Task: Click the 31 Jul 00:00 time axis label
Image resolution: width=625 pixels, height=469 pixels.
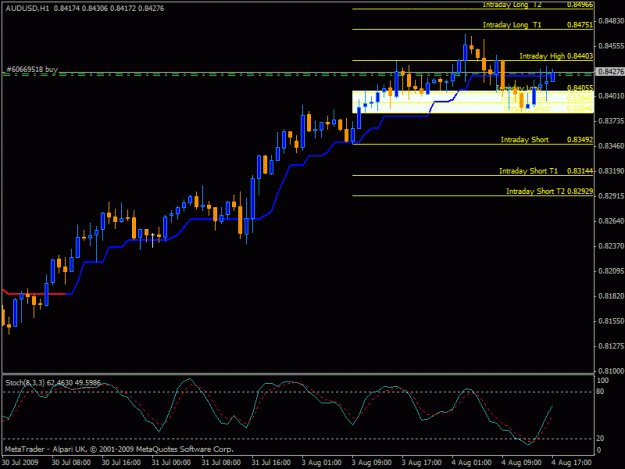Action: pos(171,463)
